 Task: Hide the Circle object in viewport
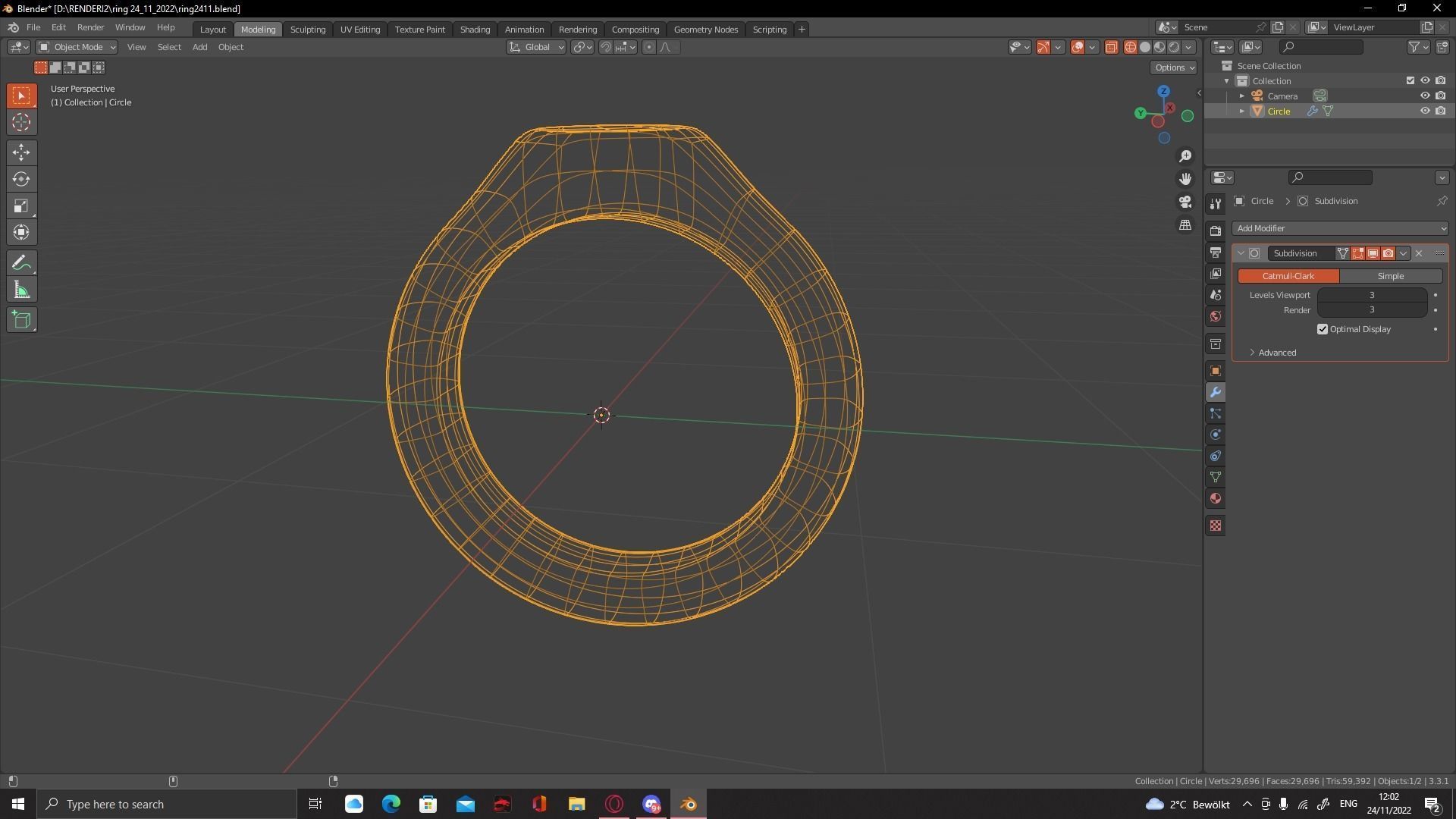coord(1425,111)
